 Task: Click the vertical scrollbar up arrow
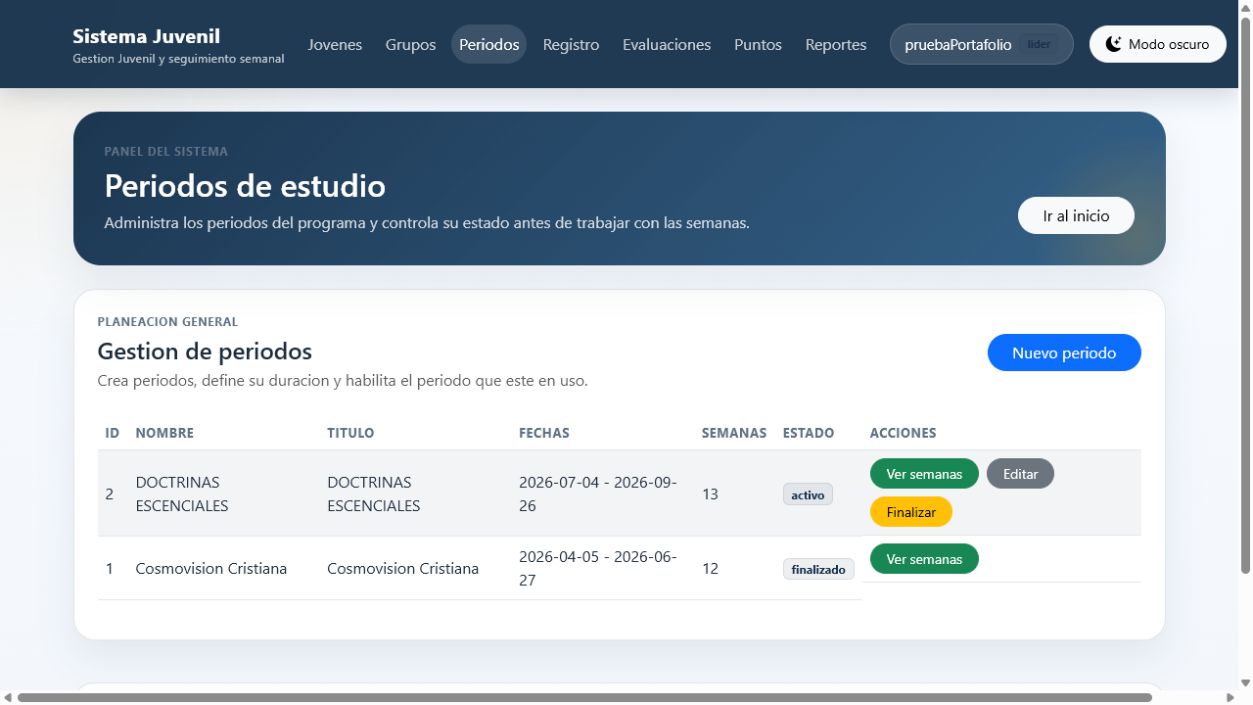pos(1245,7)
